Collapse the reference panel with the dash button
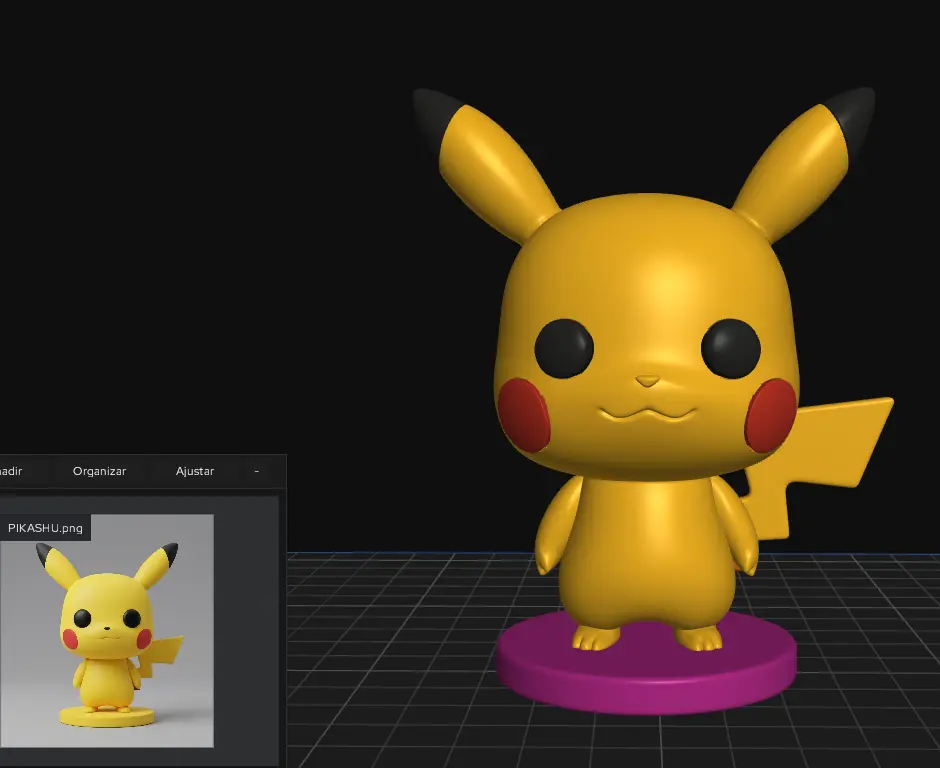 pos(257,471)
